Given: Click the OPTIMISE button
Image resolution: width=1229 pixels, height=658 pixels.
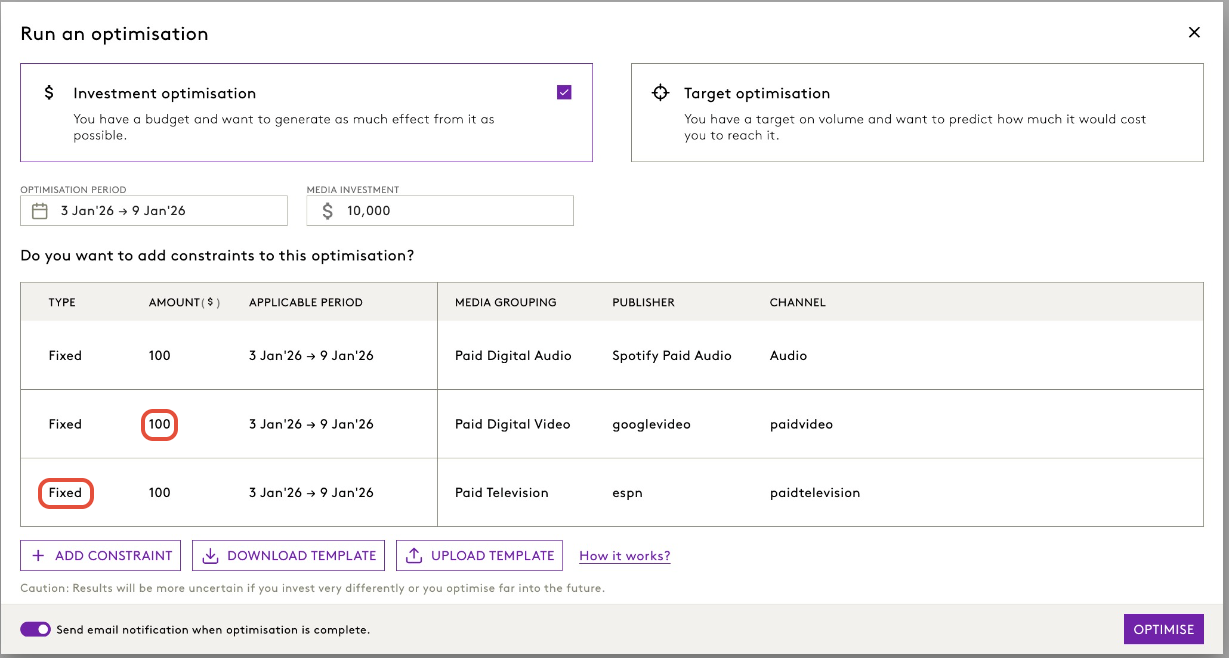Looking at the screenshot, I should pyautogui.click(x=1164, y=630).
